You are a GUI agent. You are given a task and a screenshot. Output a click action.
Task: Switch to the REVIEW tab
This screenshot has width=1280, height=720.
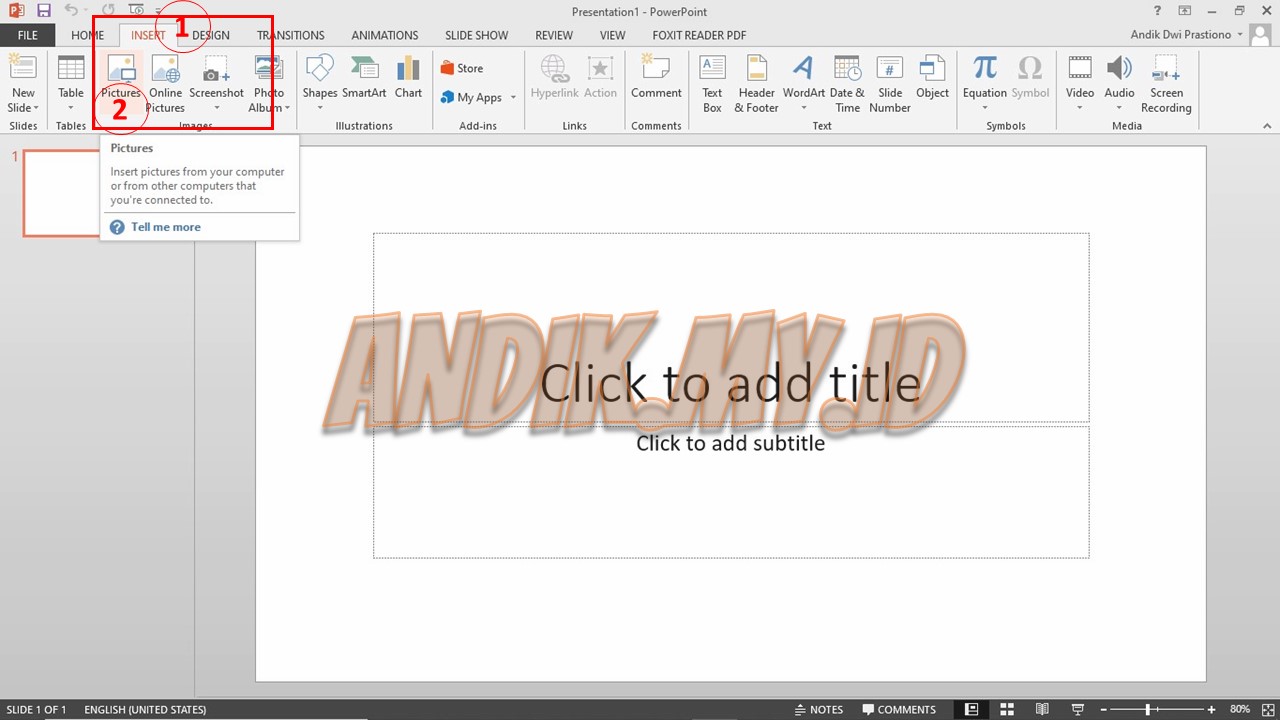[554, 35]
